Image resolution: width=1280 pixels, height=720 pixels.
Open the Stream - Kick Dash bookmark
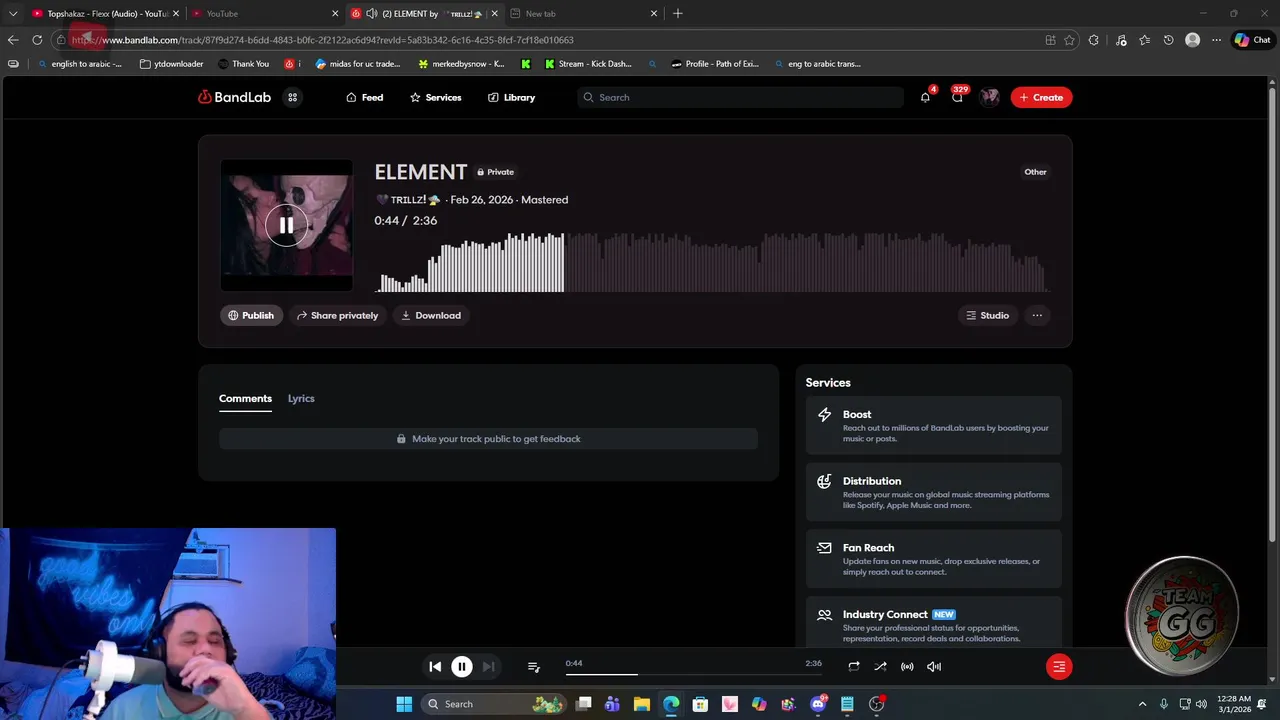589,64
